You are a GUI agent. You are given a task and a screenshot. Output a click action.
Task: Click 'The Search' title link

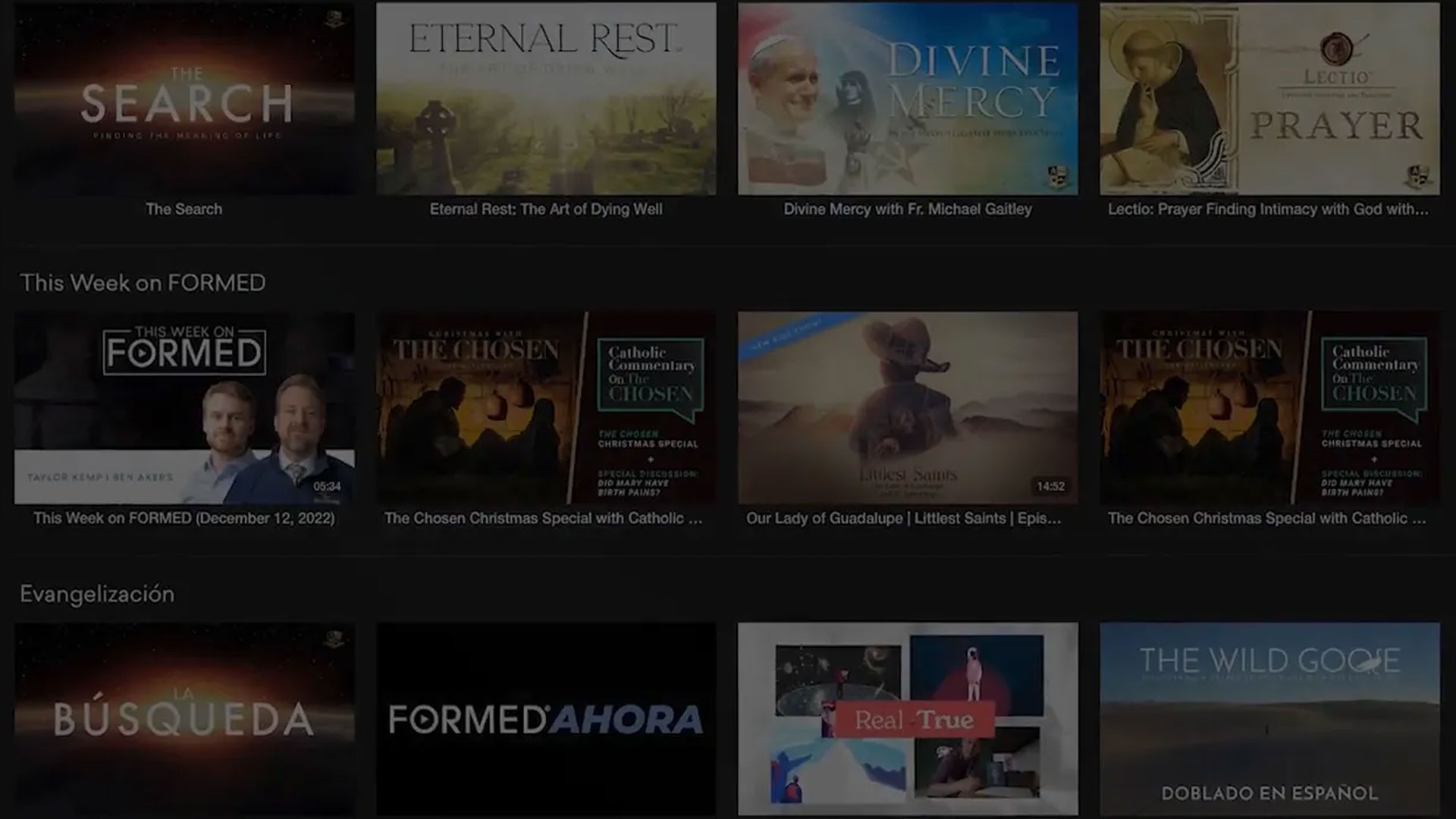(x=184, y=209)
